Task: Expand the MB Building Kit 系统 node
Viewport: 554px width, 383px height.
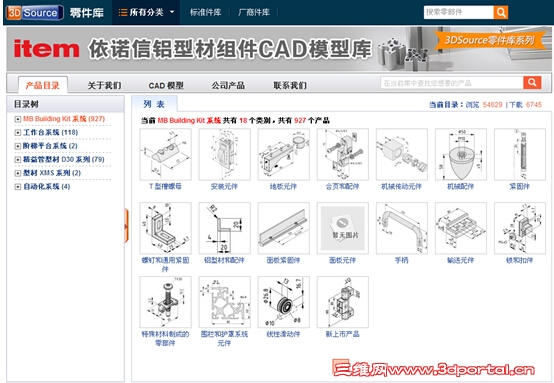Action: point(17,119)
